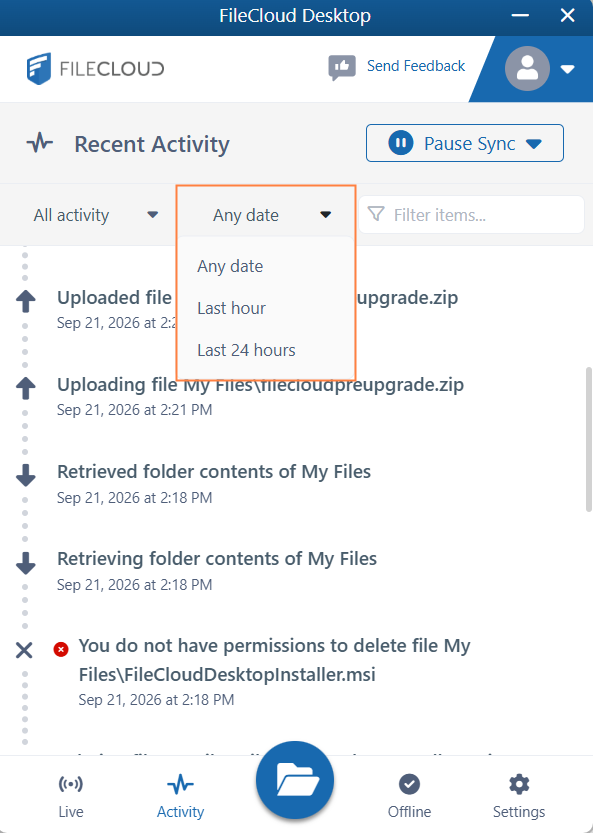Expand the account menu arrow
Image resolution: width=593 pixels, height=833 pixels.
[x=567, y=69]
